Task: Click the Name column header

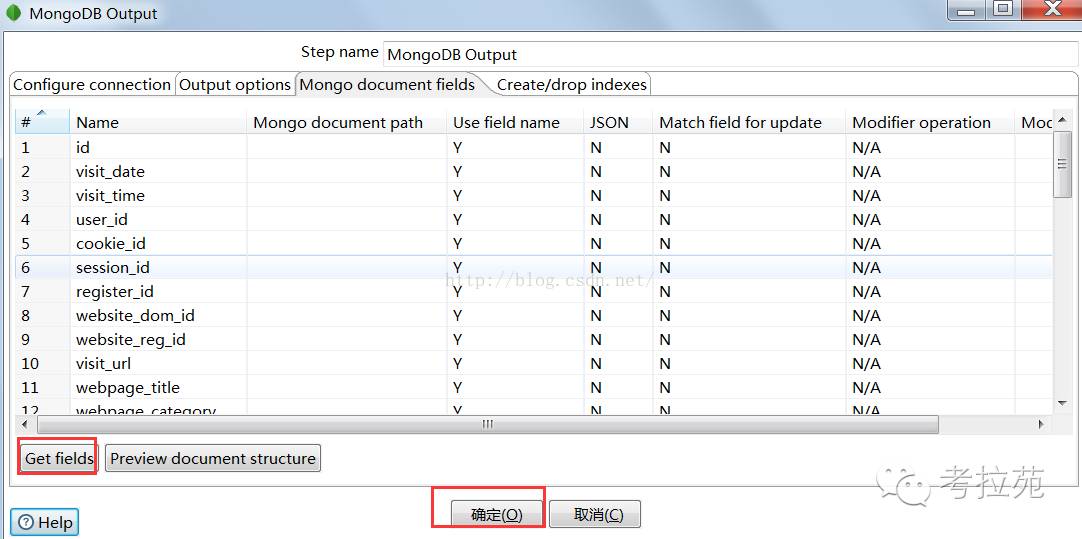Action: (158, 122)
